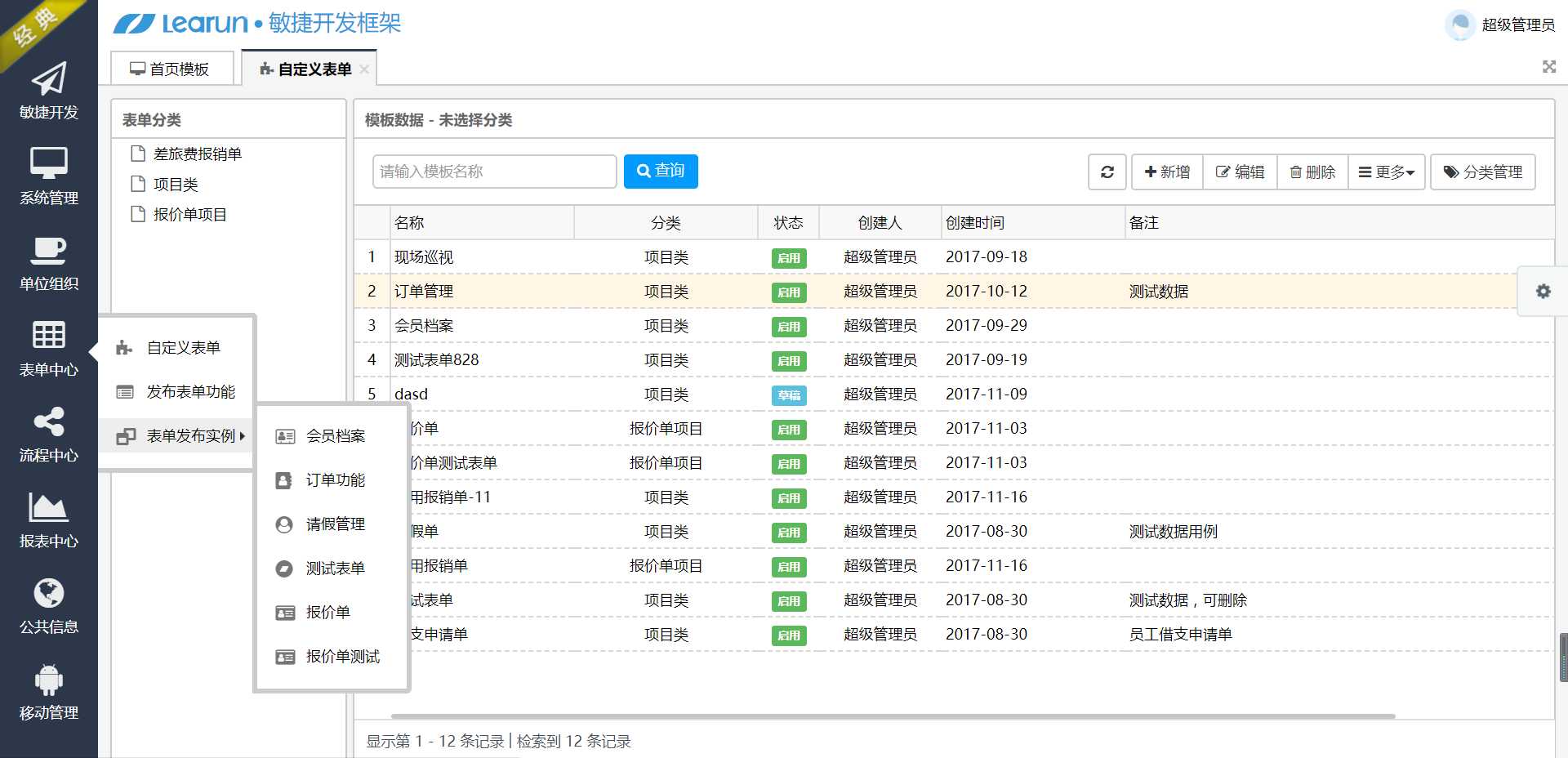Choose 请假管理 from the submenu
Screen dimensions: 1568x758
coord(335,524)
